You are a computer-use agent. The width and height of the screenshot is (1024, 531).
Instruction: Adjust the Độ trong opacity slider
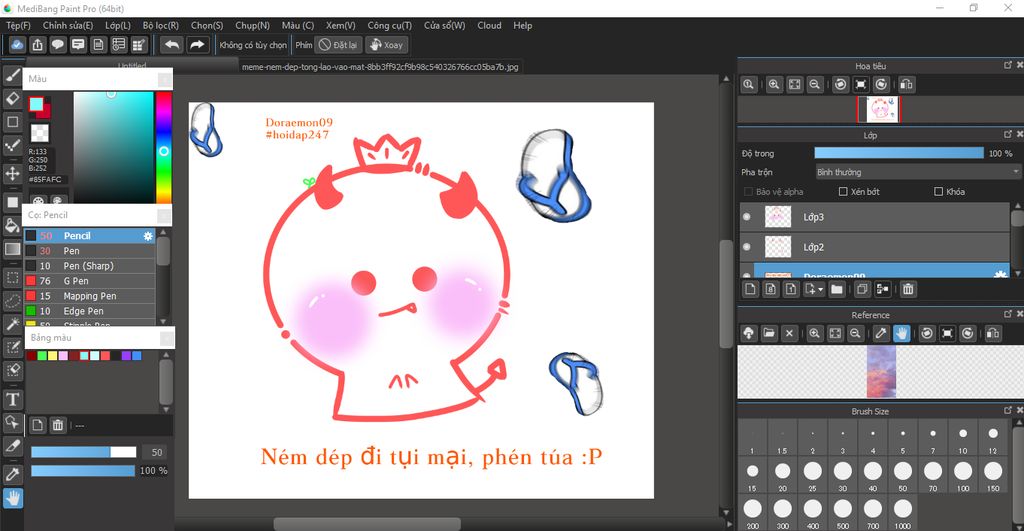[x=899, y=153]
